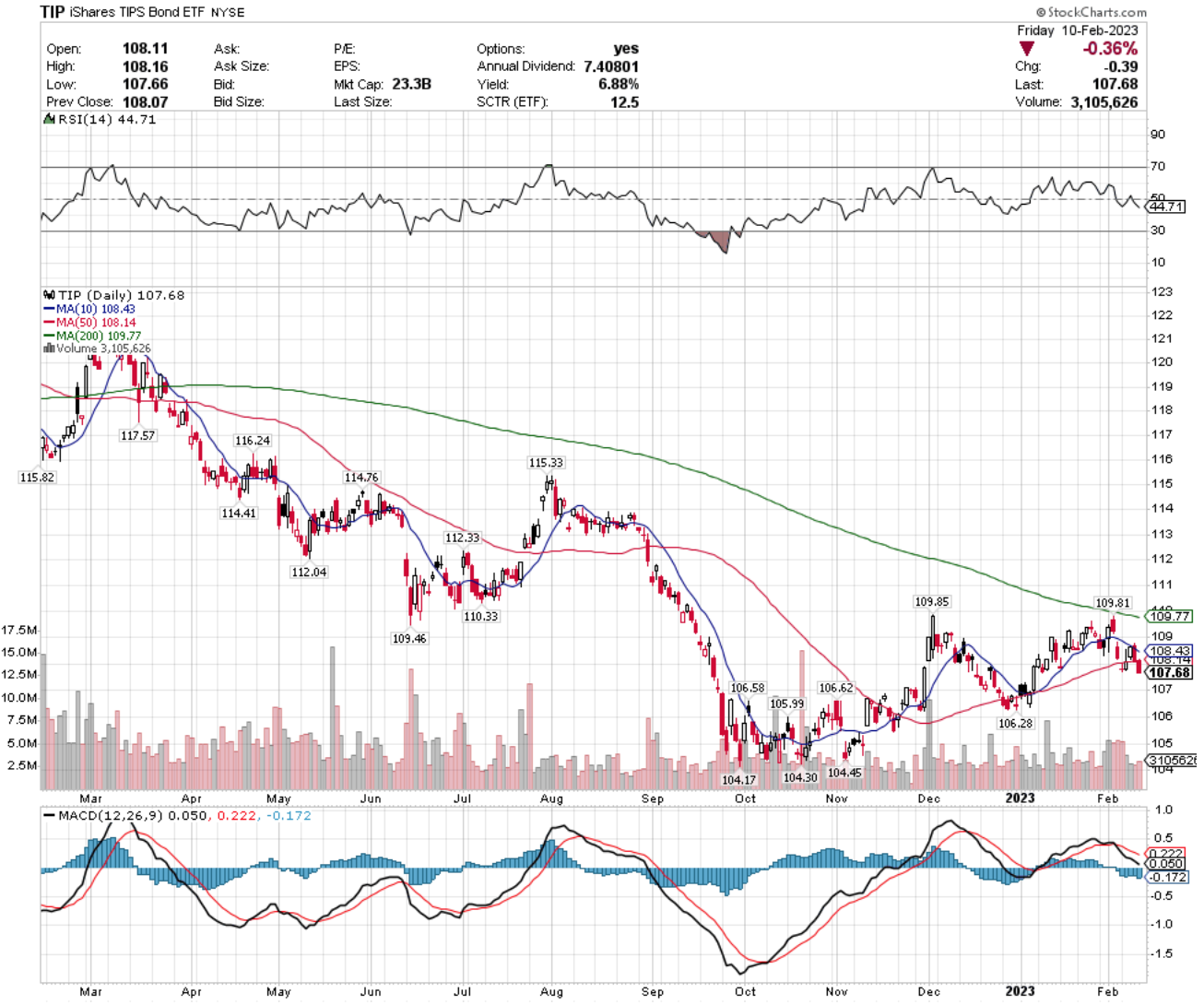
Task: Click the 115.33 August high annotation
Action: click(546, 463)
